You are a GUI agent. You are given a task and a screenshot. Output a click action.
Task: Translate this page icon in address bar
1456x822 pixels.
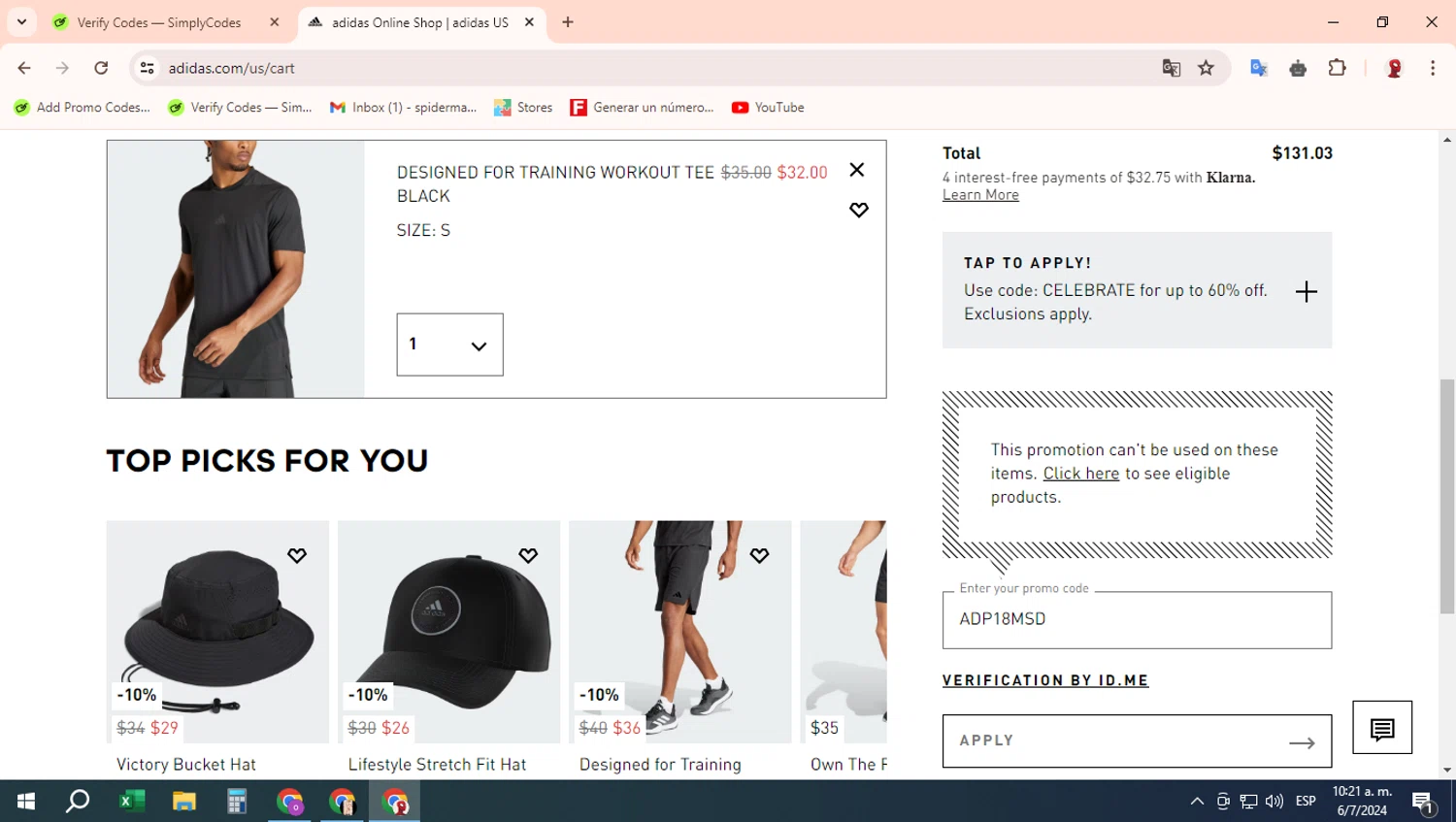[x=1172, y=68]
